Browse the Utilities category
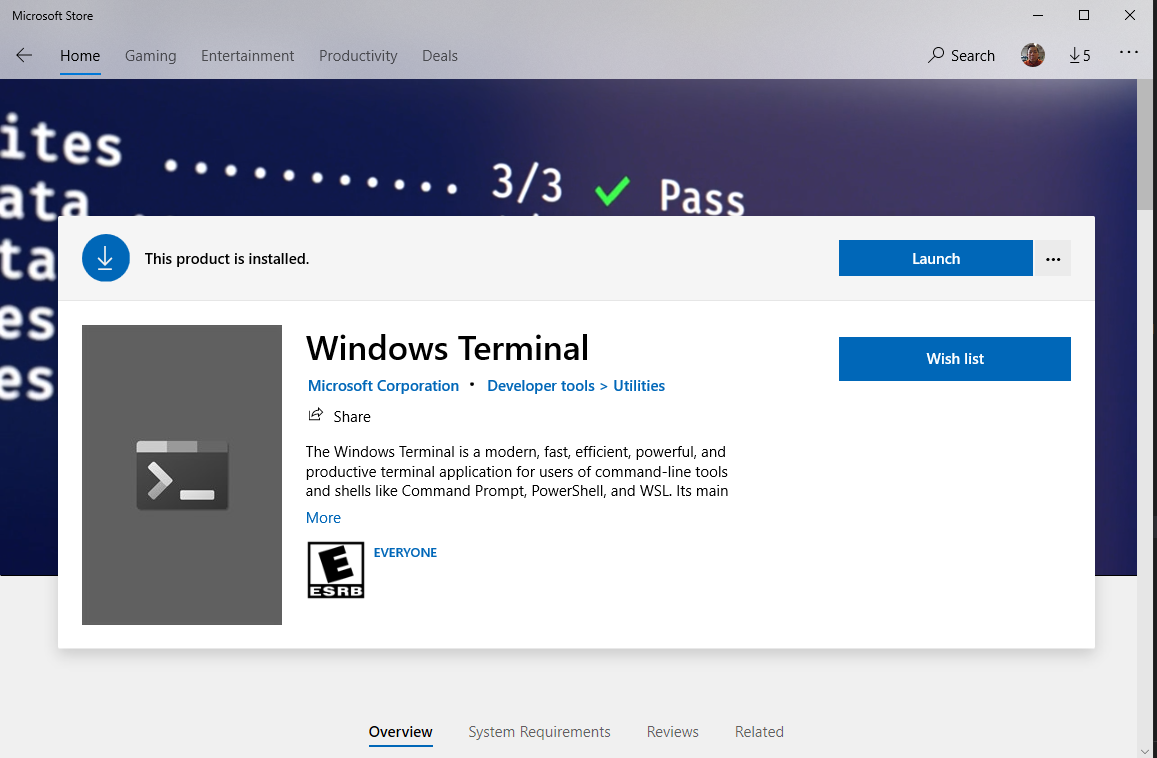 point(638,385)
